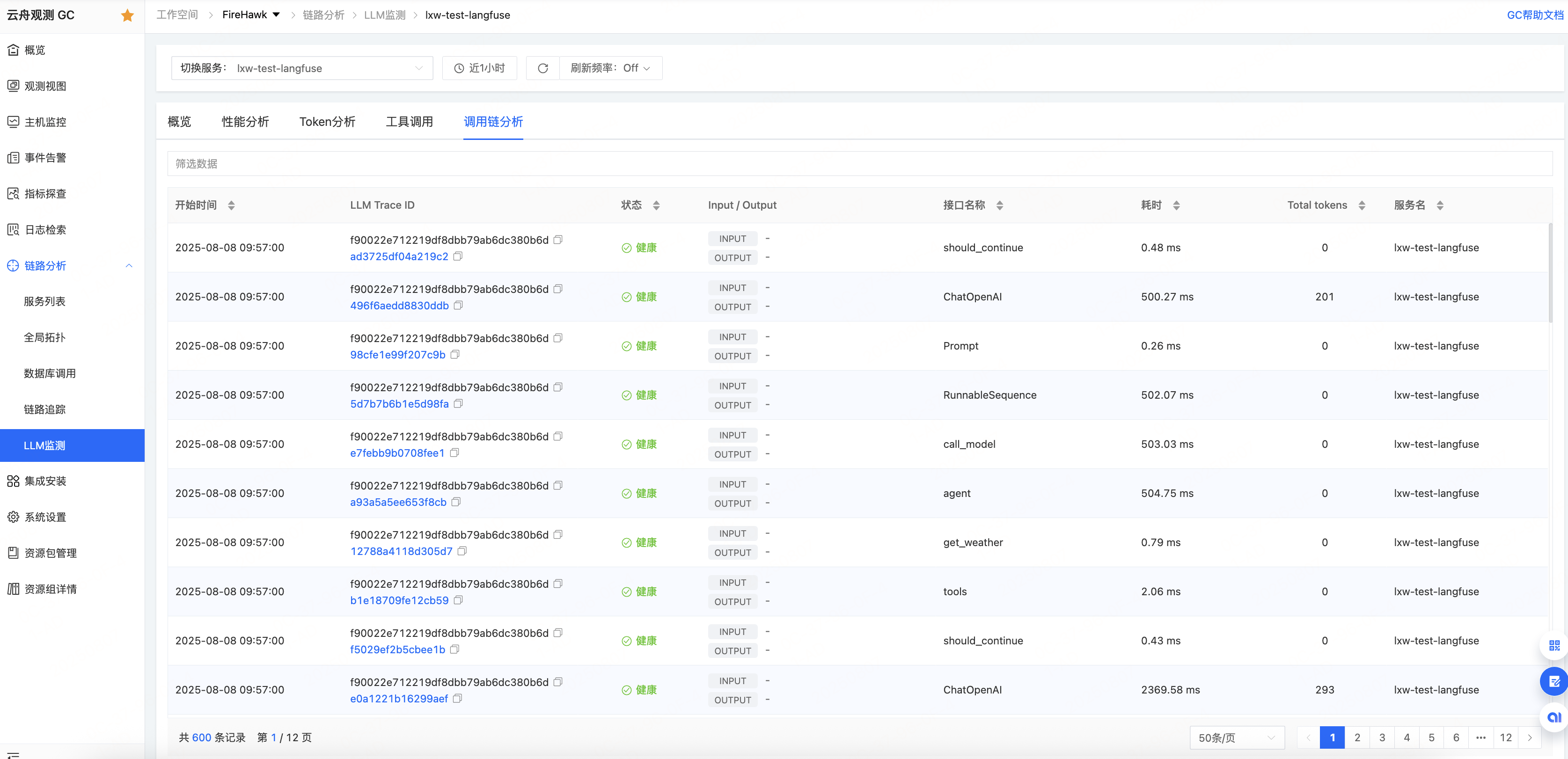
Task: Switch to the 性能分析 tab
Action: pyautogui.click(x=245, y=122)
